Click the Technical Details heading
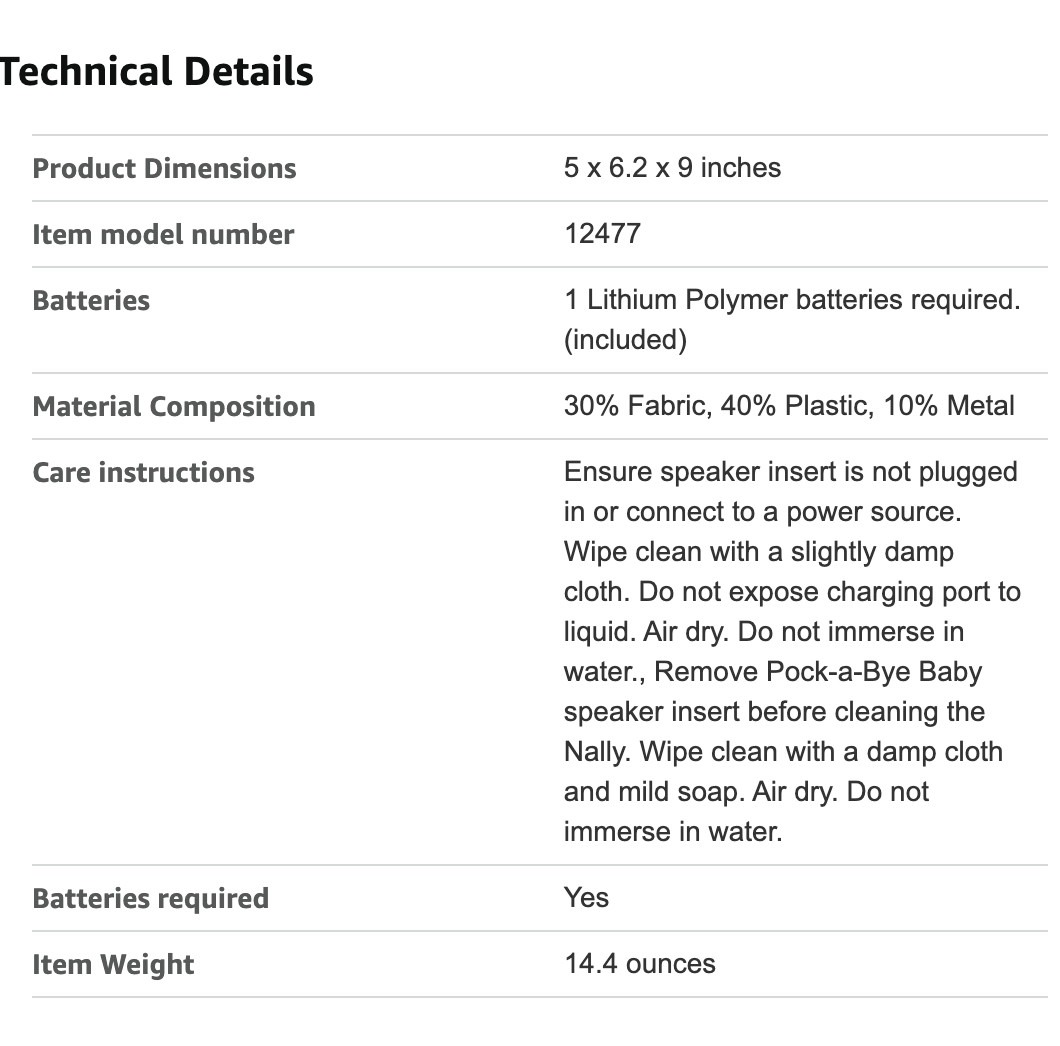Image resolution: width=1060 pixels, height=1046 pixels. point(157,72)
